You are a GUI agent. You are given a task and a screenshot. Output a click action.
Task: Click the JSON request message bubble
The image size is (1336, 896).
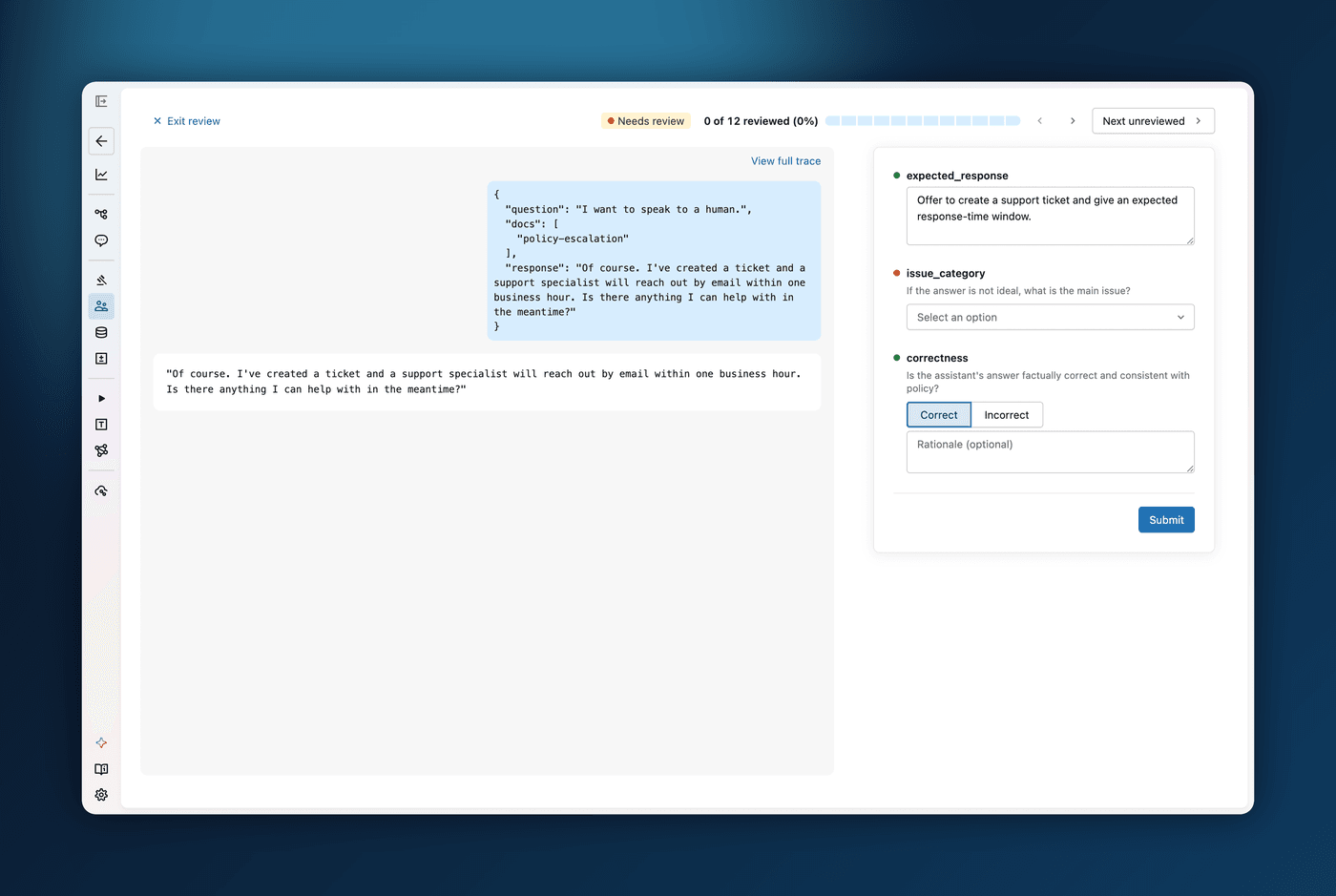[654, 260]
